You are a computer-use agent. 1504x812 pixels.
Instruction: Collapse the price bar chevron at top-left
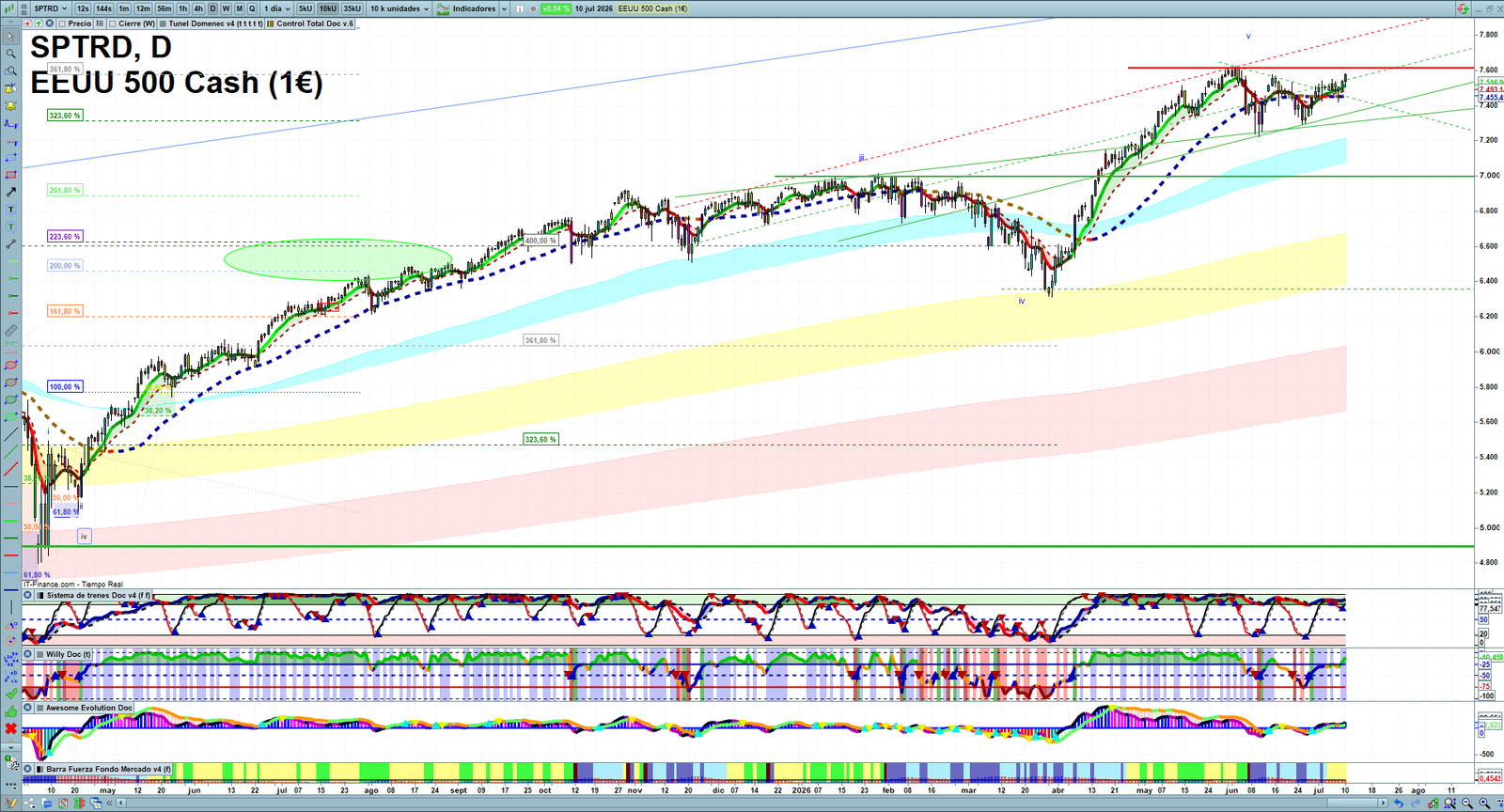tap(10, 23)
